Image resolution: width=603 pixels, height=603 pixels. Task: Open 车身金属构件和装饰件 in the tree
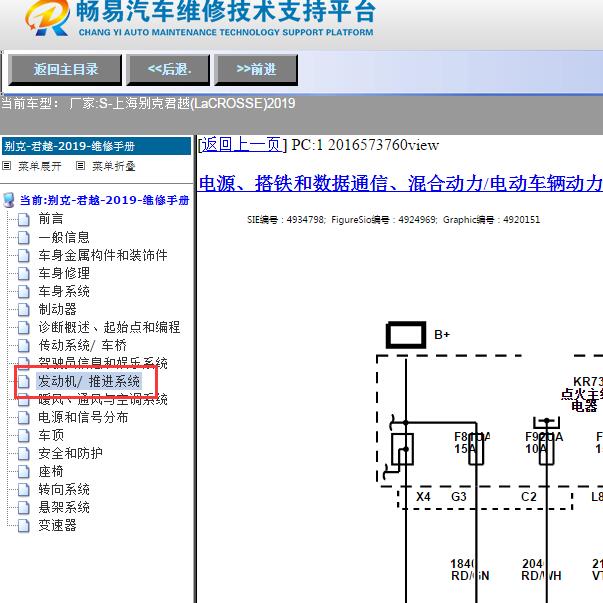tap(103, 255)
